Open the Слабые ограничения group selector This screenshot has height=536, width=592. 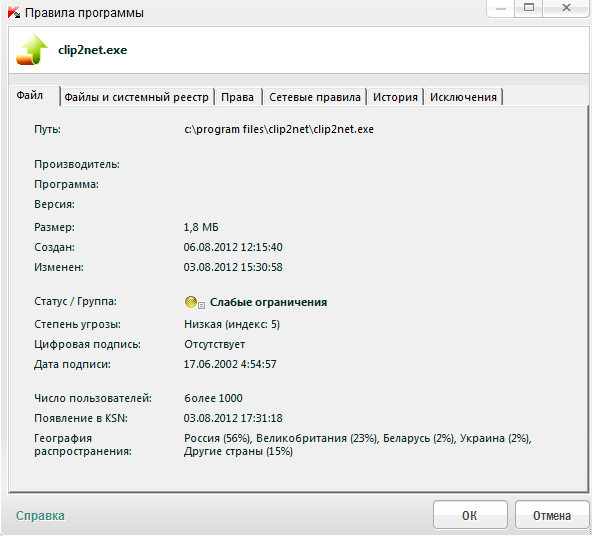pyautogui.click(x=268, y=302)
